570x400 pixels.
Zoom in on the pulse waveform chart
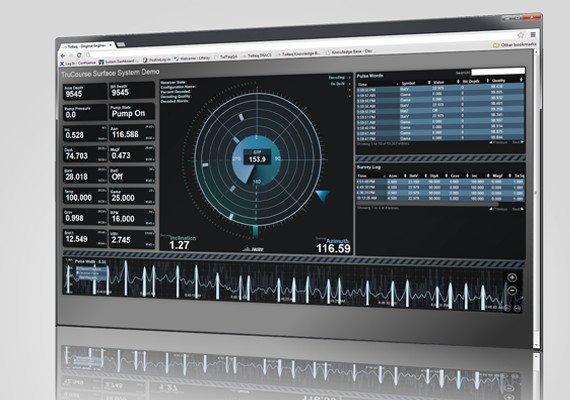point(512,278)
